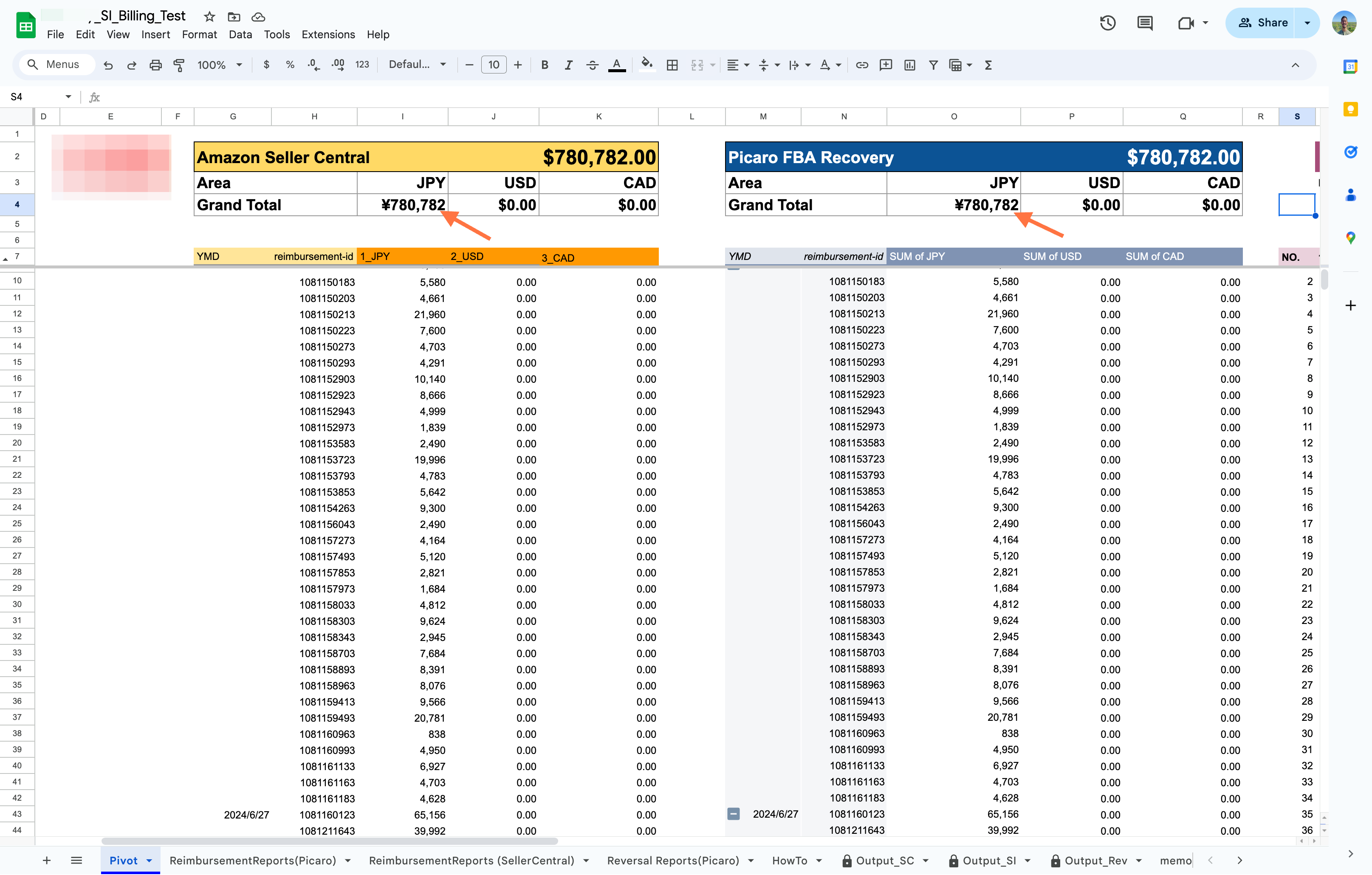The image size is (1372, 875).
Task: Open horizontal align dropdown
Action: pyautogui.click(x=738, y=65)
